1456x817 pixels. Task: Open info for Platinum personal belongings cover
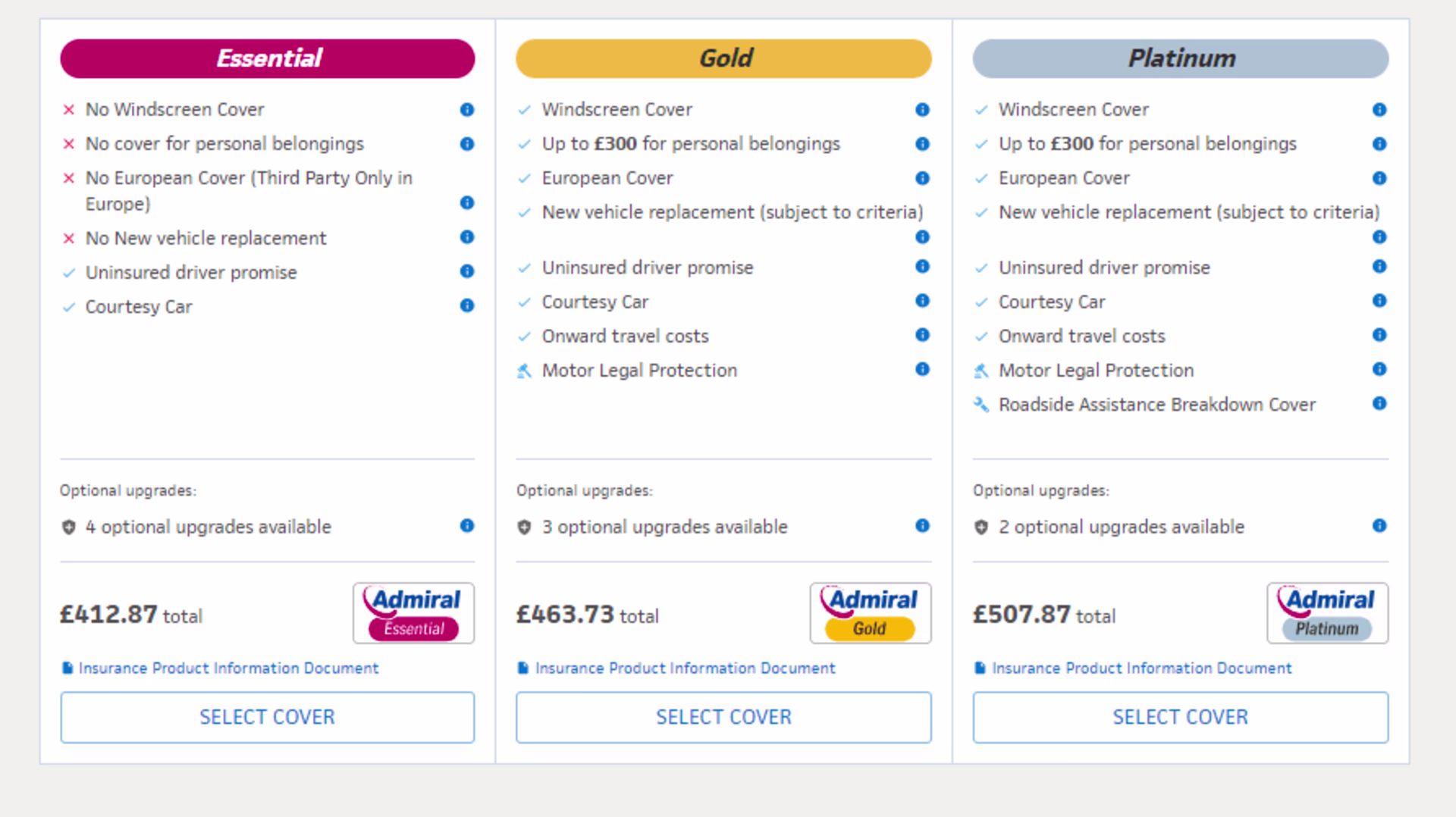[1379, 144]
